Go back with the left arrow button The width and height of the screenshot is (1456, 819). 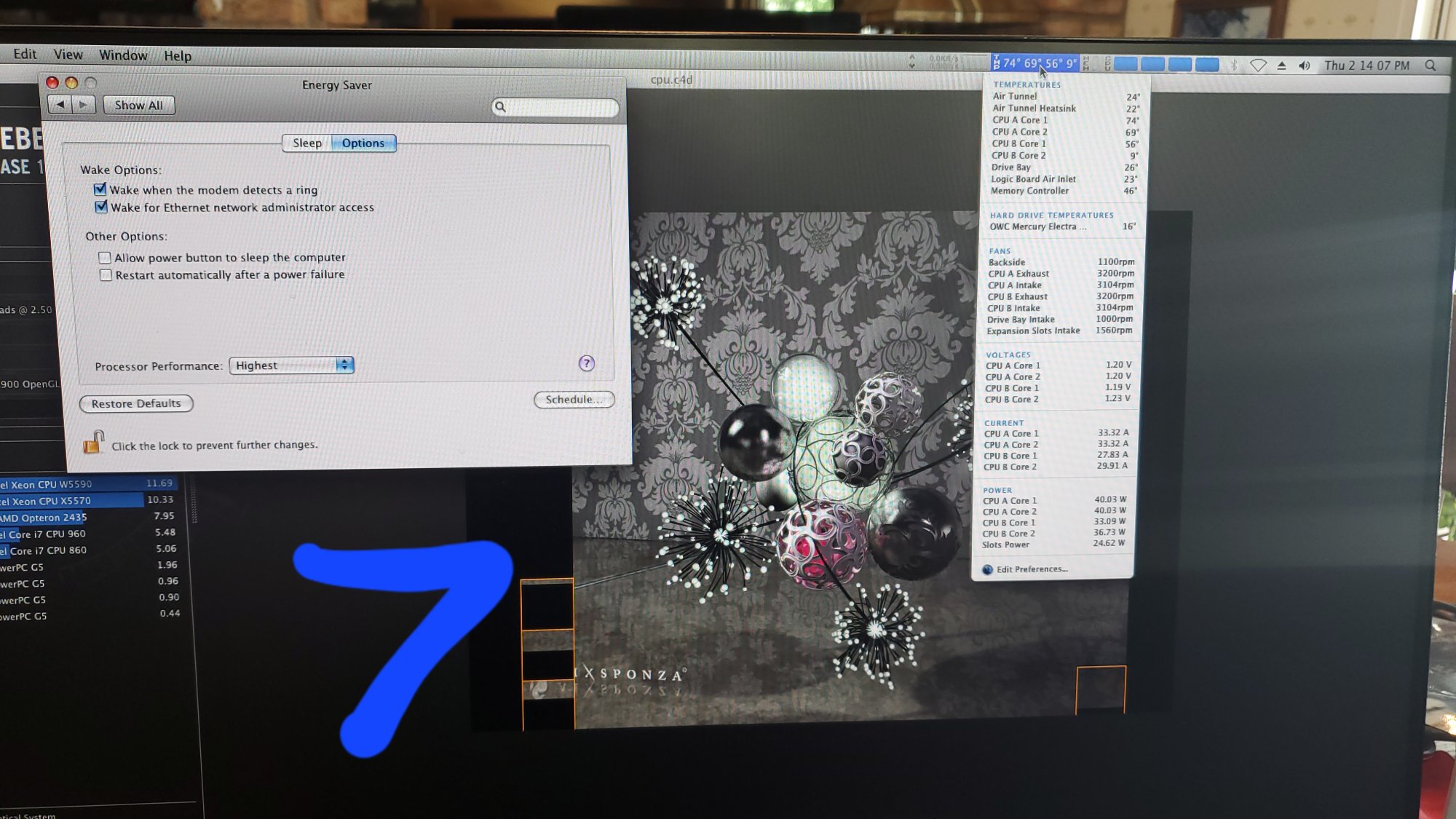click(x=60, y=105)
